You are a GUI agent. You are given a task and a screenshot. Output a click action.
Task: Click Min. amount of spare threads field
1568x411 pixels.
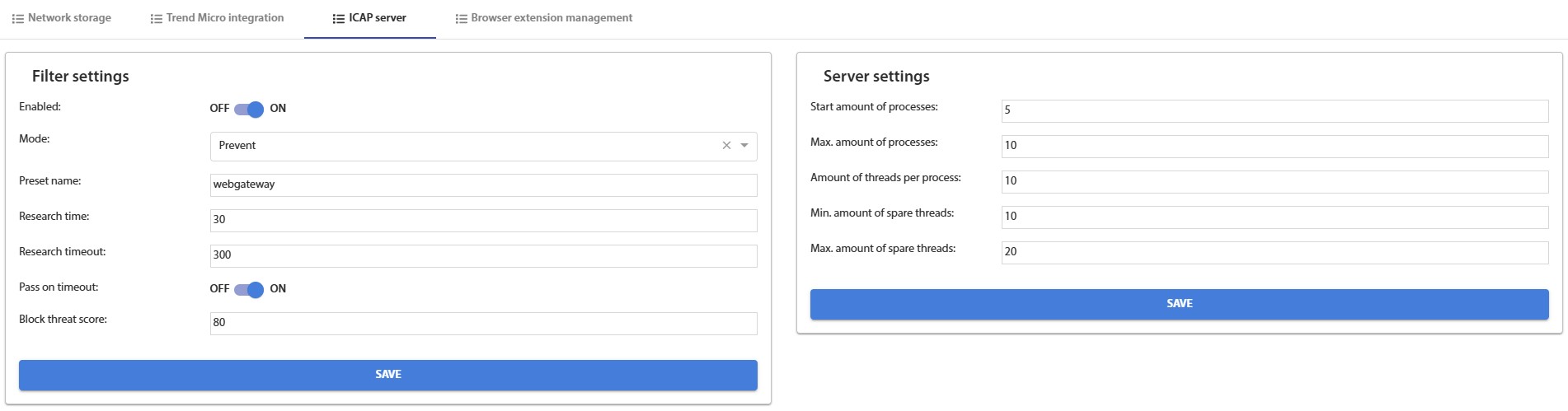(x=1275, y=217)
